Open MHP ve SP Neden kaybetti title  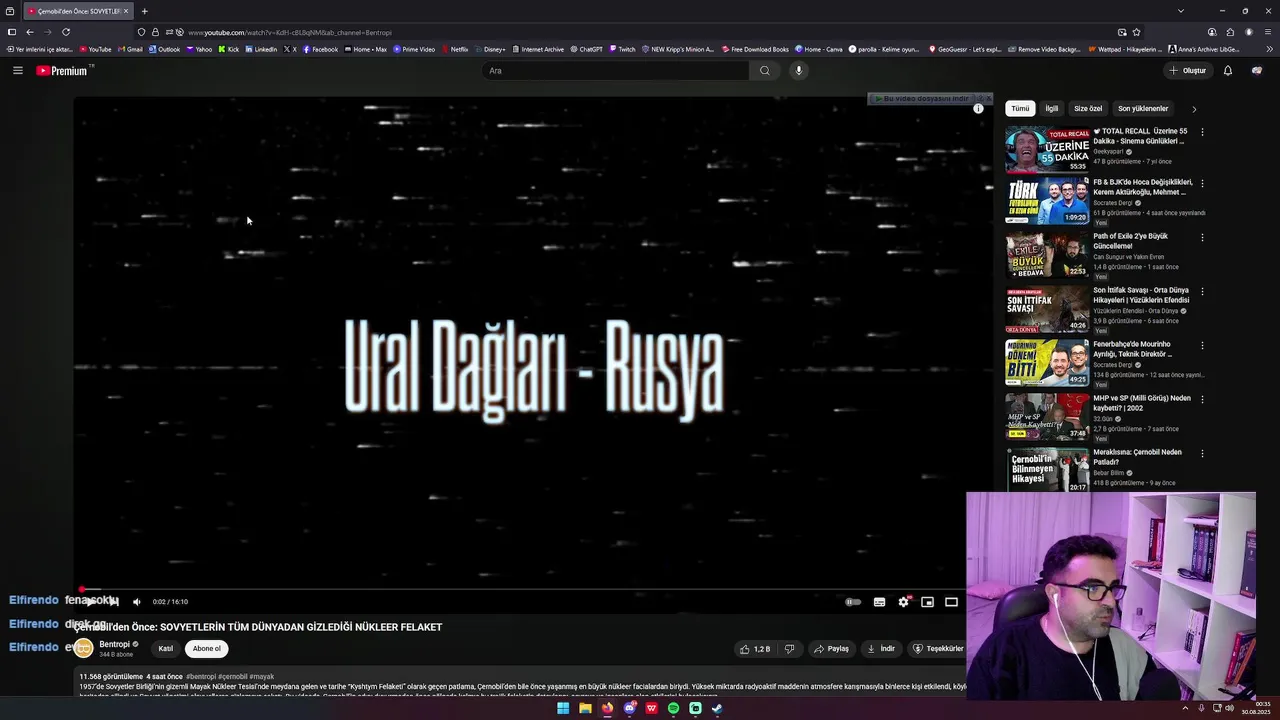(x=1142, y=403)
